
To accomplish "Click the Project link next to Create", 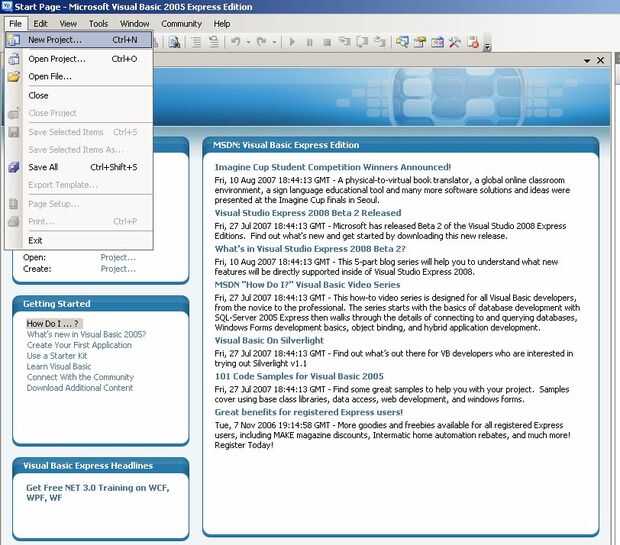I will tap(118, 269).
